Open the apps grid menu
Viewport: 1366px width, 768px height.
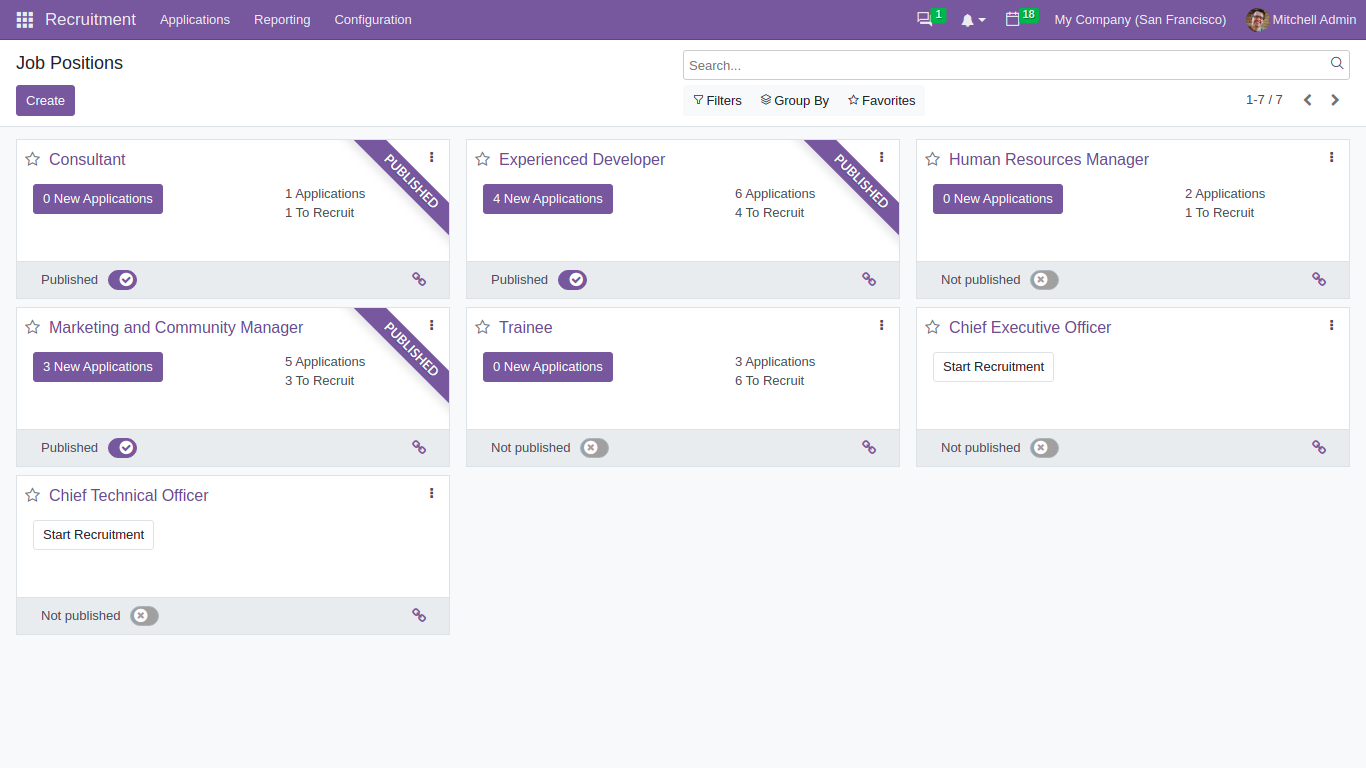(24, 19)
